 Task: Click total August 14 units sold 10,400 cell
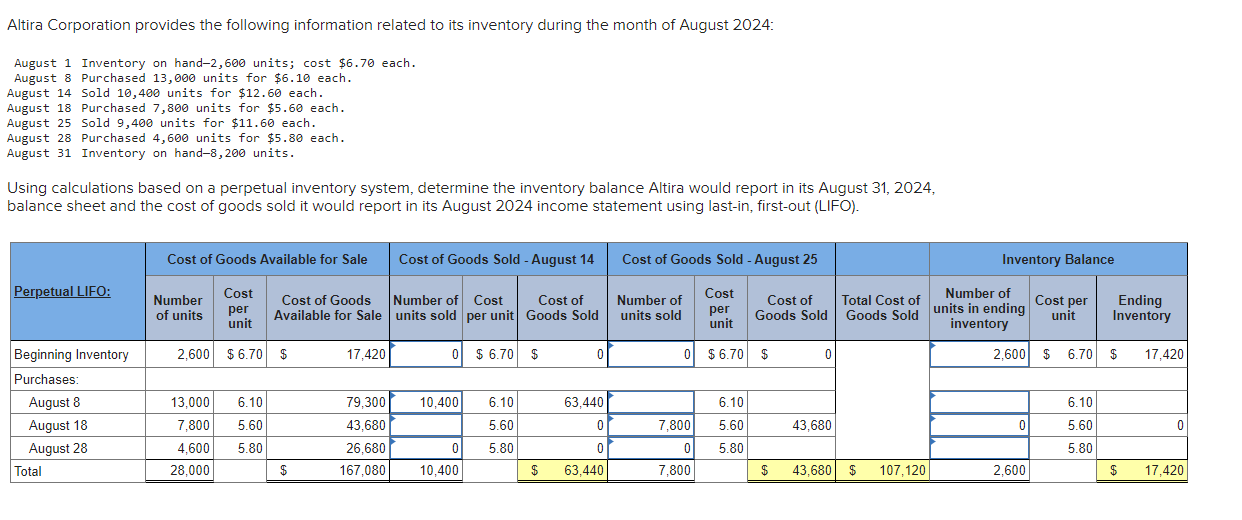click(x=427, y=470)
